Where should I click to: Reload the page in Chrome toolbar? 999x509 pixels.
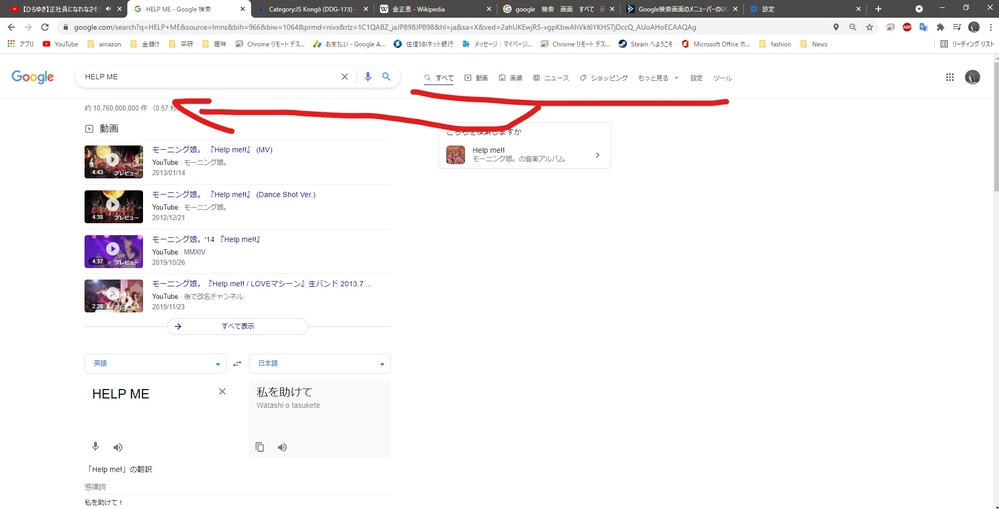[45, 27]
